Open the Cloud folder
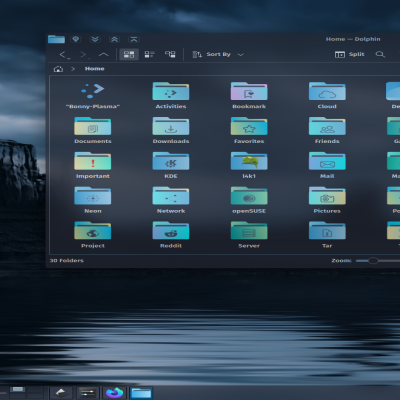Screen dimensions: 400x400 (327, 91)
